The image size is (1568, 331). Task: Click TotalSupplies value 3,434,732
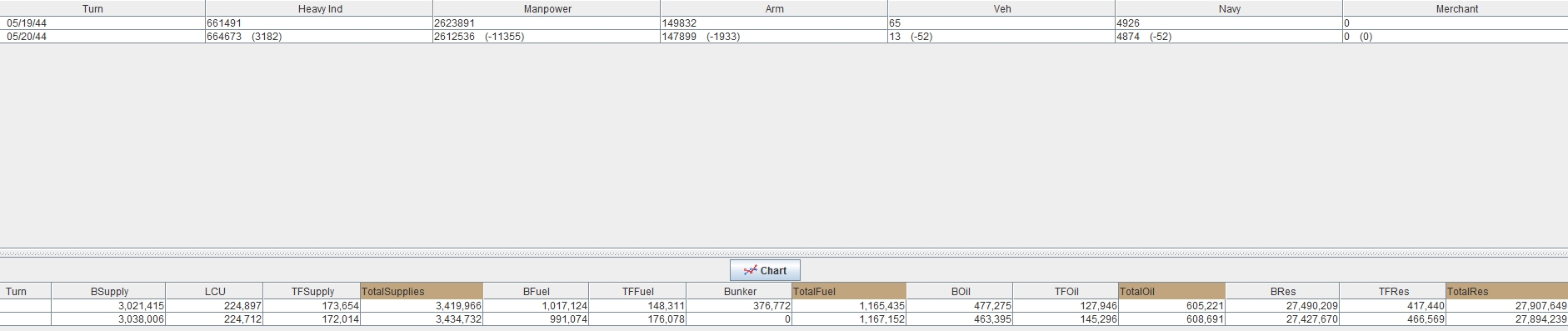click(x=458, y=319)
